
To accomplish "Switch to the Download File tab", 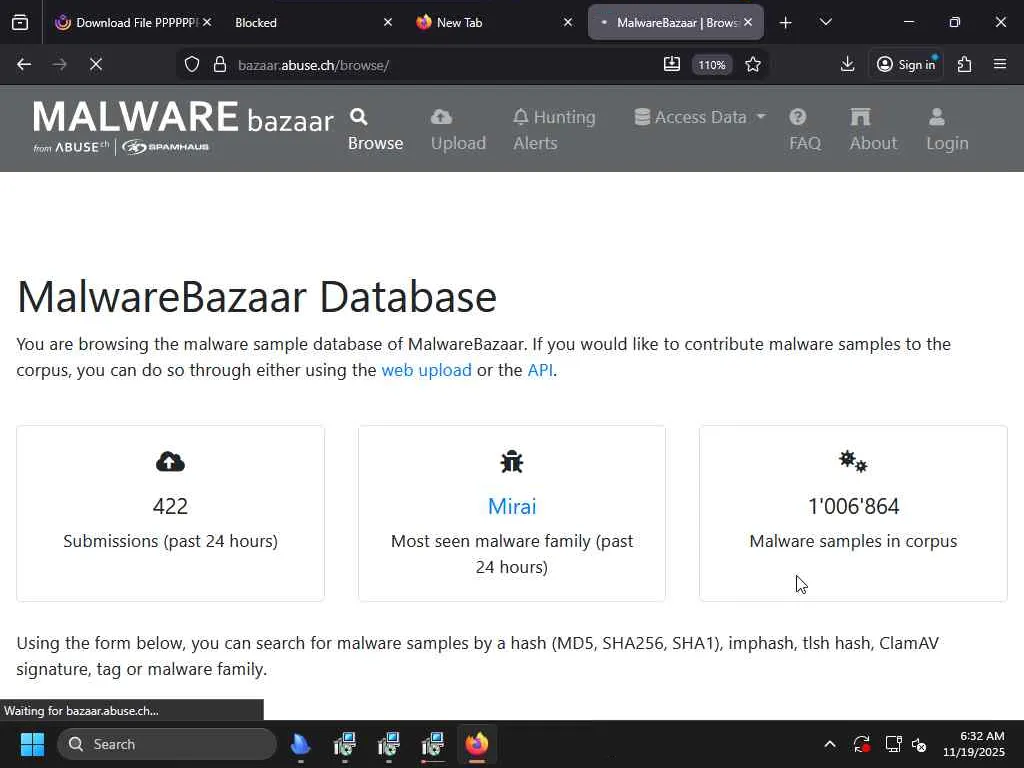I will click(x=134, y=22).
